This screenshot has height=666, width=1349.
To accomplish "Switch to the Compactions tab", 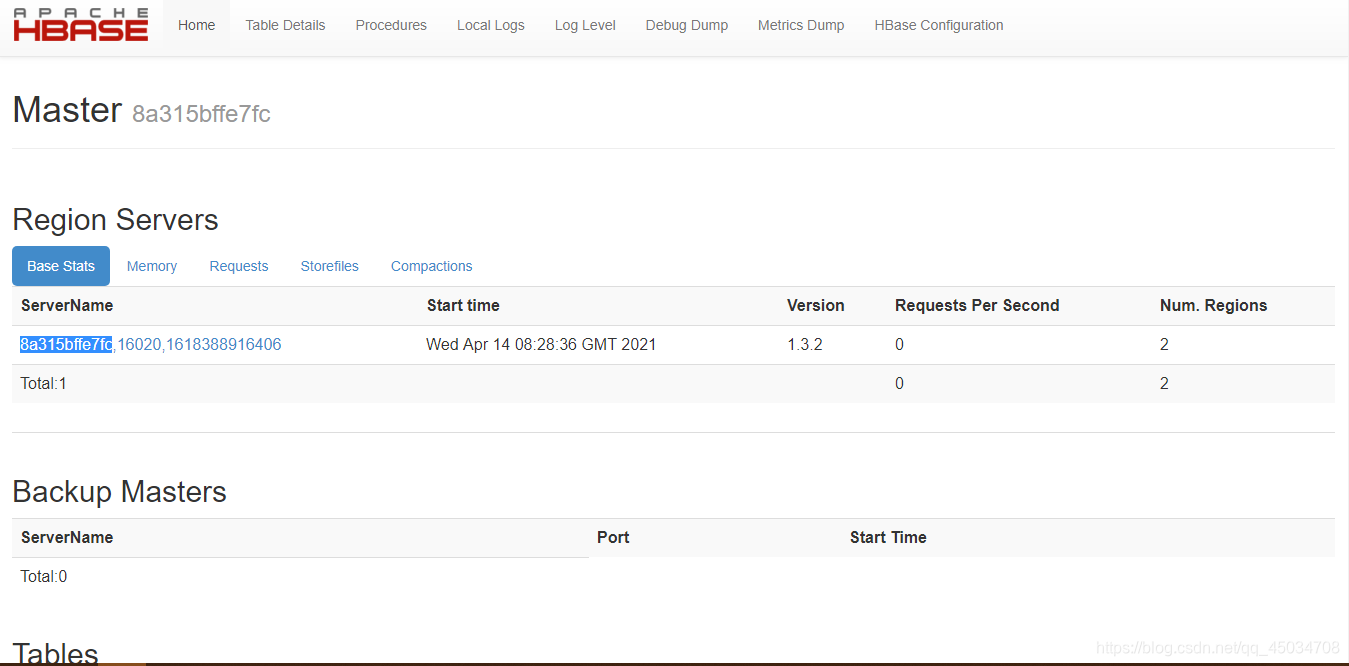I will pos(432,266).
